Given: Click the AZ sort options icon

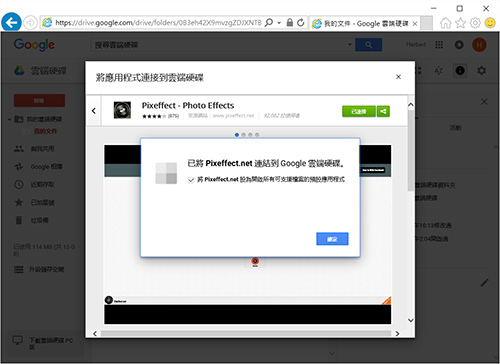Looking at the screenshot, I should [x=438, y=70].
